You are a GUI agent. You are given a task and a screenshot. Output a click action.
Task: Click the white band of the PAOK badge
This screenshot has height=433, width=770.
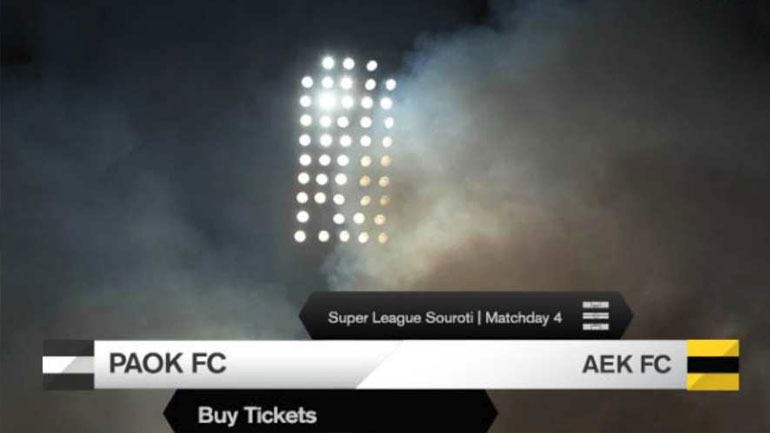pos(68,365)
